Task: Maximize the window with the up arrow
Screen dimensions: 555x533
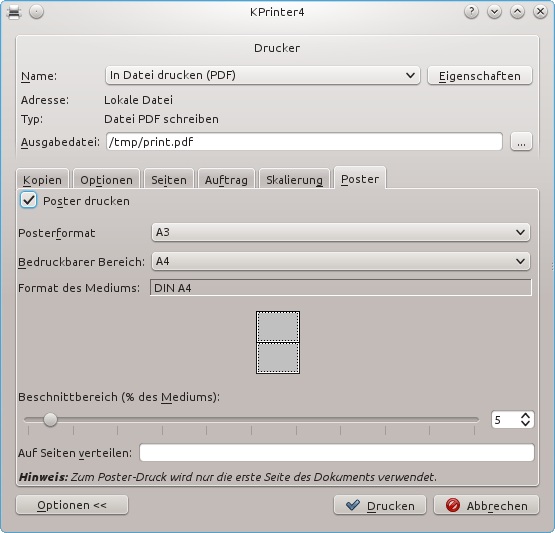Action: (x=517, y=12)
